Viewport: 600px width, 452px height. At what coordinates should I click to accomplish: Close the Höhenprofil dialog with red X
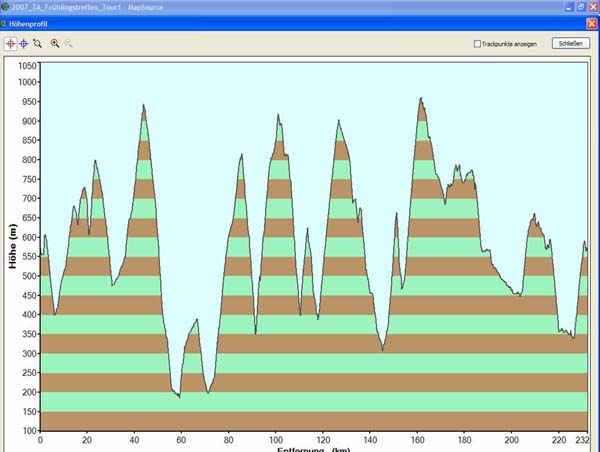point(591,22)
